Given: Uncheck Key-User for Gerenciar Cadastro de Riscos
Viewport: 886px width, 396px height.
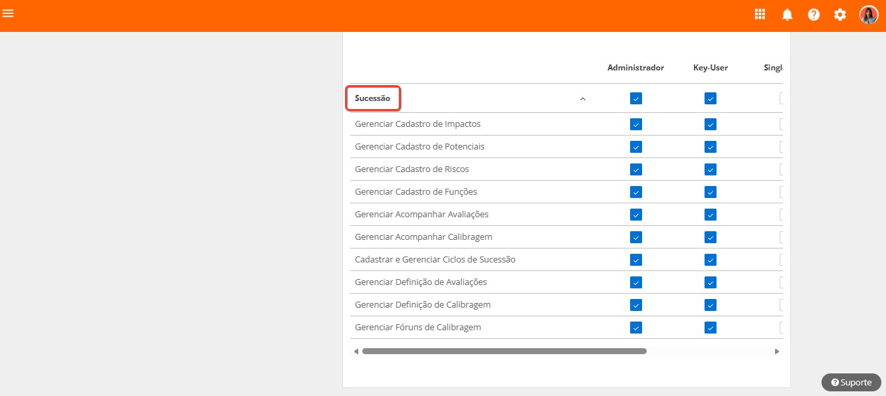Looking at the screenshot, I should (710, 169).
